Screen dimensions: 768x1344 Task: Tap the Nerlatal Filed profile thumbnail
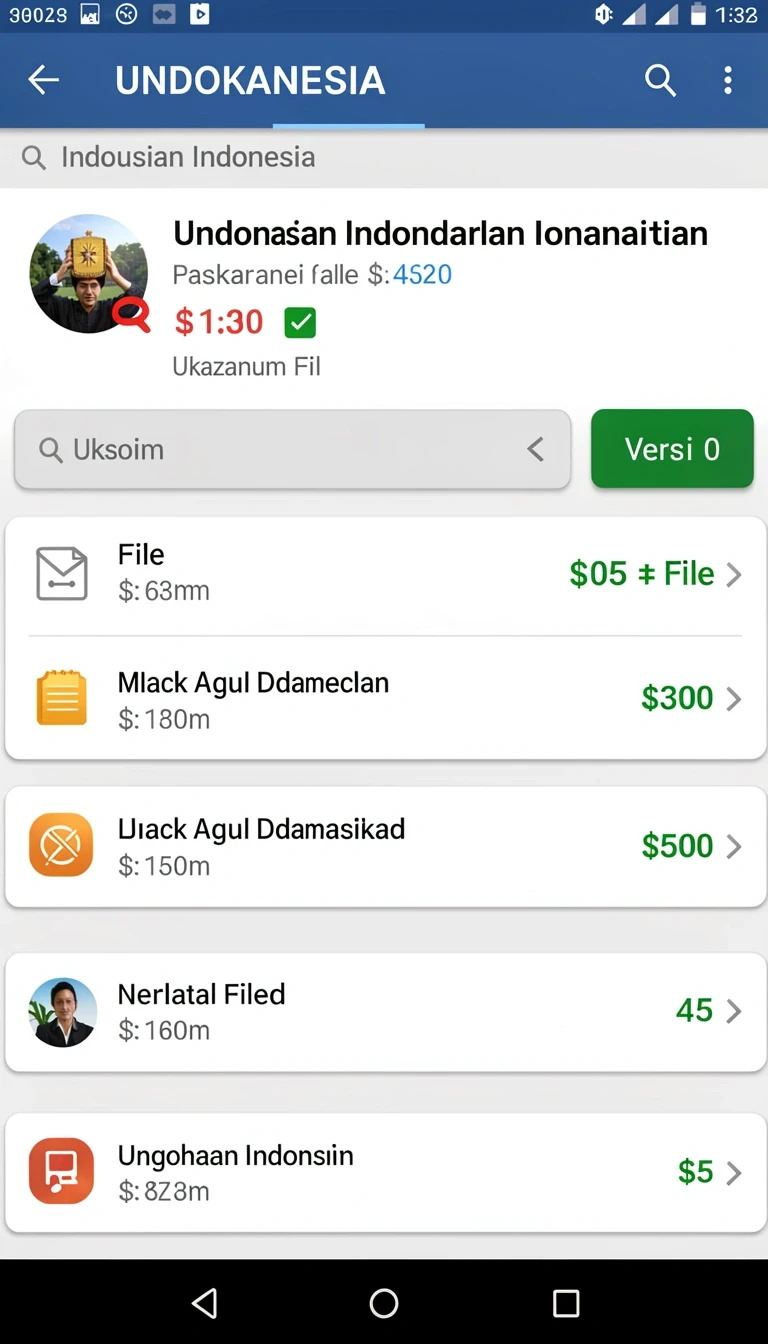click(63, 1012)
